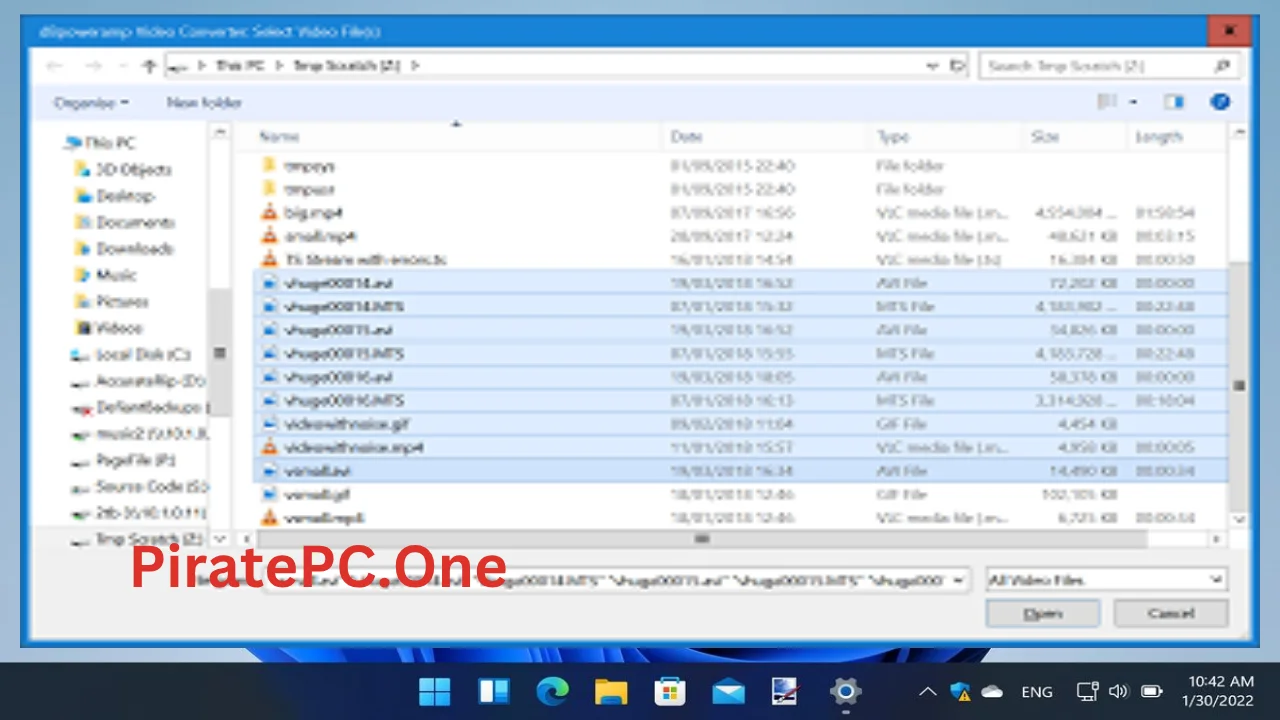Expand the file name history dropdown
The width and height of the screenshot is (1280, 720).
958,580
